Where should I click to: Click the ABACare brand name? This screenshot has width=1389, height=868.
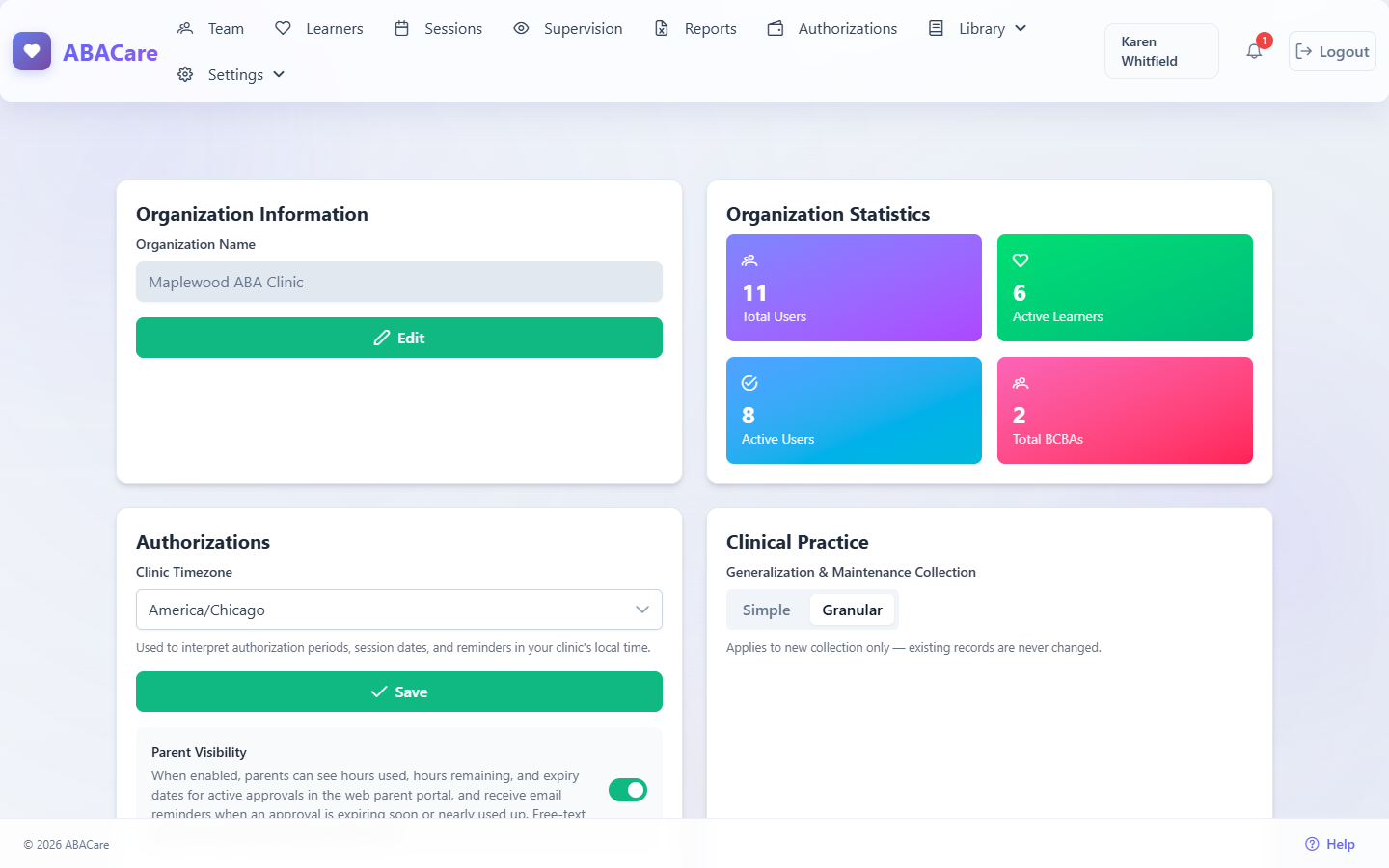(110, 52)
